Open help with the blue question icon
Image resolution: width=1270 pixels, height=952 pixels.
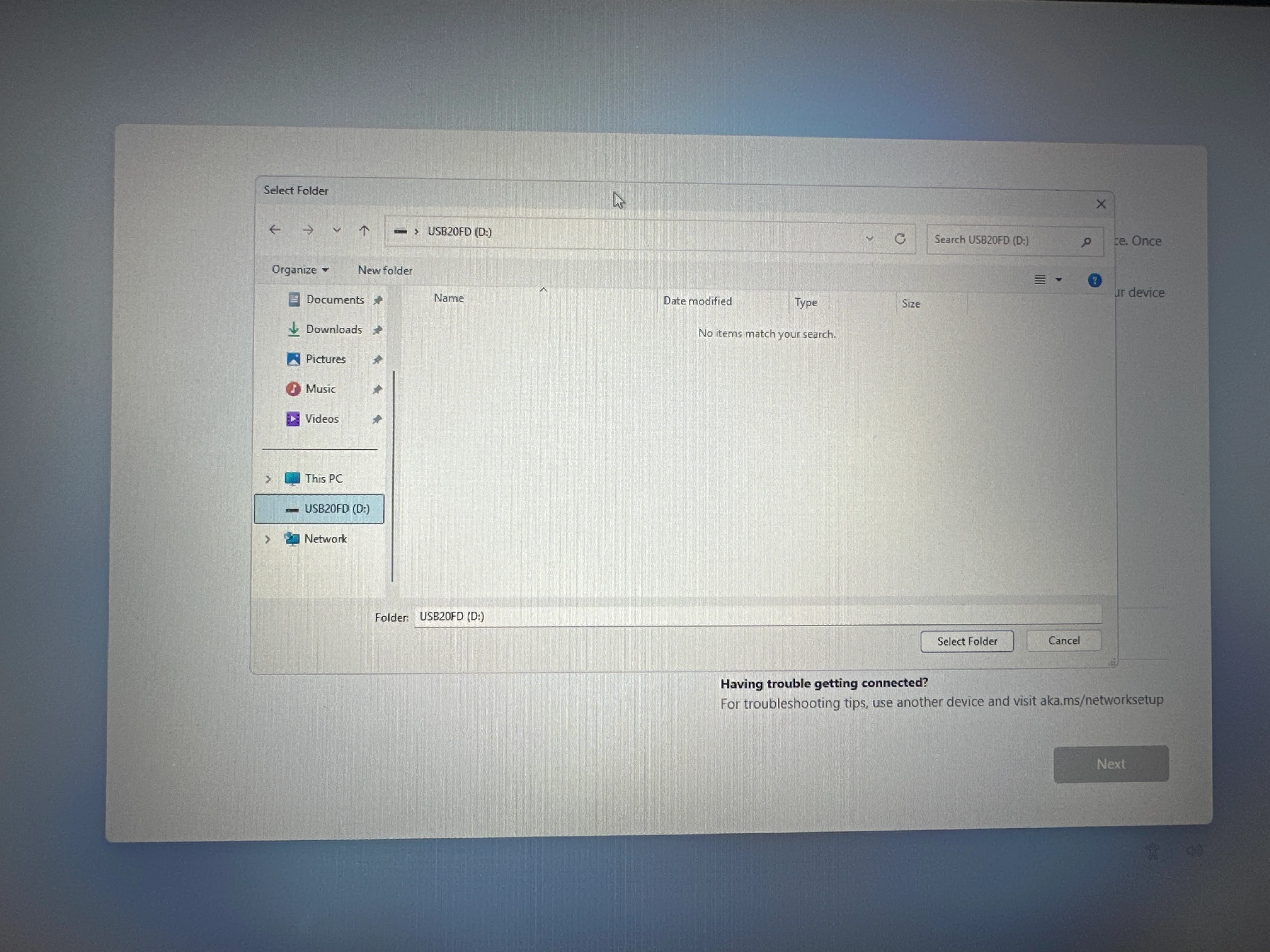(1094, 280)
